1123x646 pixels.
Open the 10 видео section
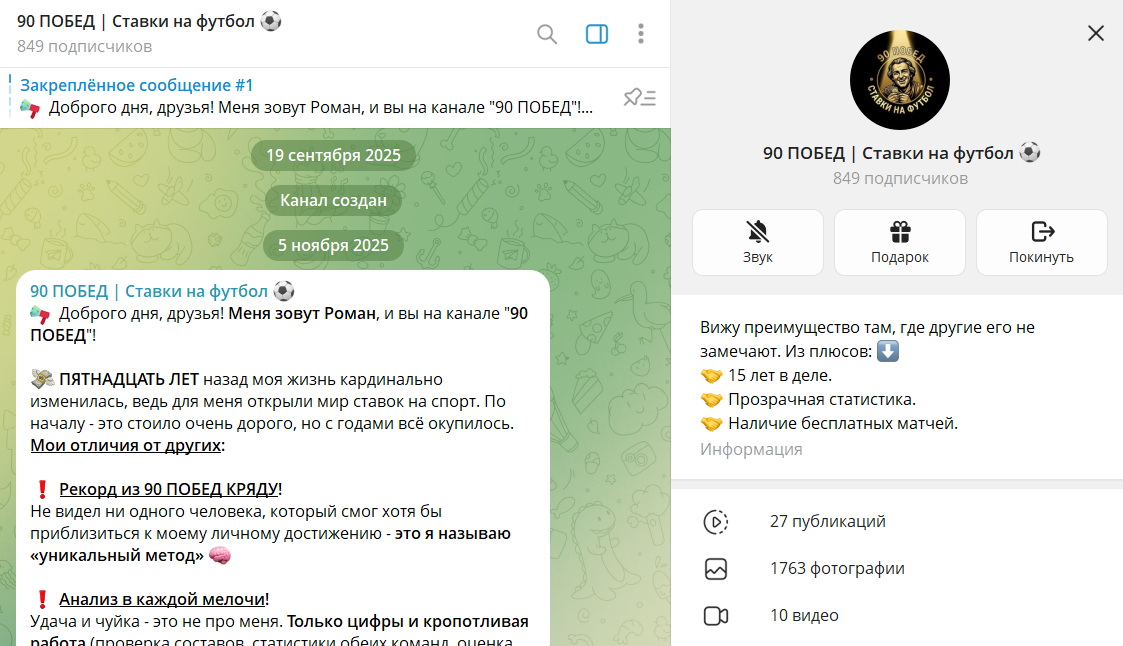[x=897, y=615]
